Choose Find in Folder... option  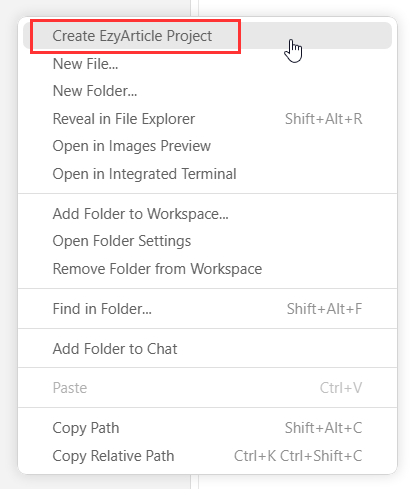click(x=207, y=309)
